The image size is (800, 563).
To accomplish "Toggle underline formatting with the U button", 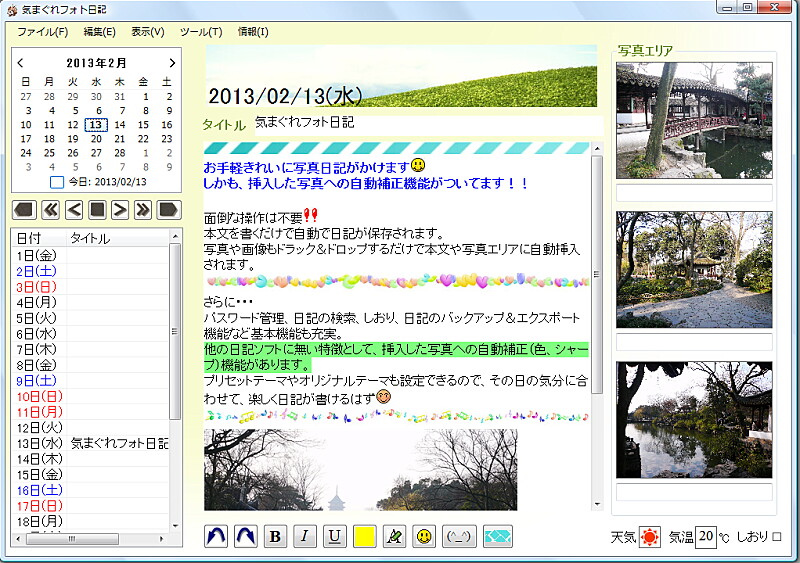I will click(334, 536).
